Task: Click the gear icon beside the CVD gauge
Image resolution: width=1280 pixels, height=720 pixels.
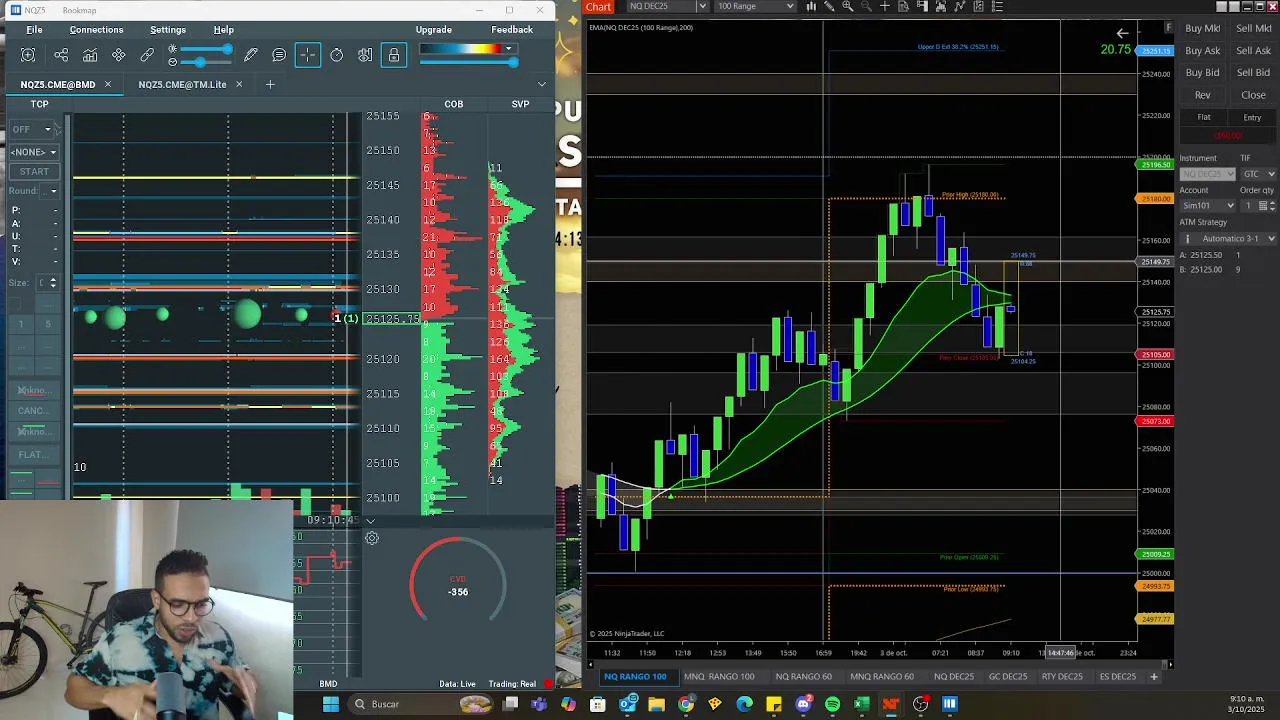Action: click(372, 538)
